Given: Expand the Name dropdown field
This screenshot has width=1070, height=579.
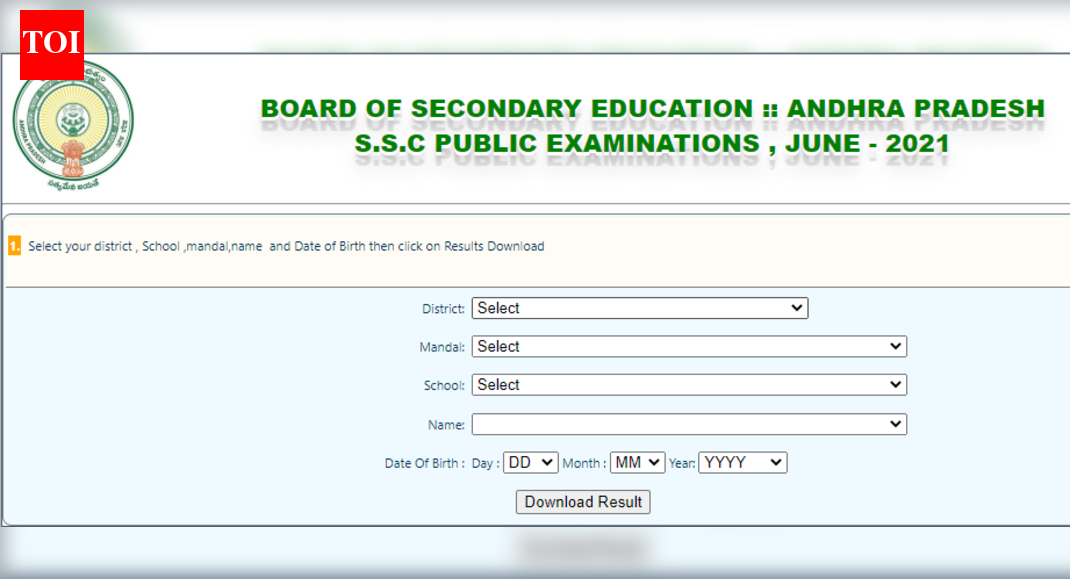Looking at the screenshot, I should (689, 424).
